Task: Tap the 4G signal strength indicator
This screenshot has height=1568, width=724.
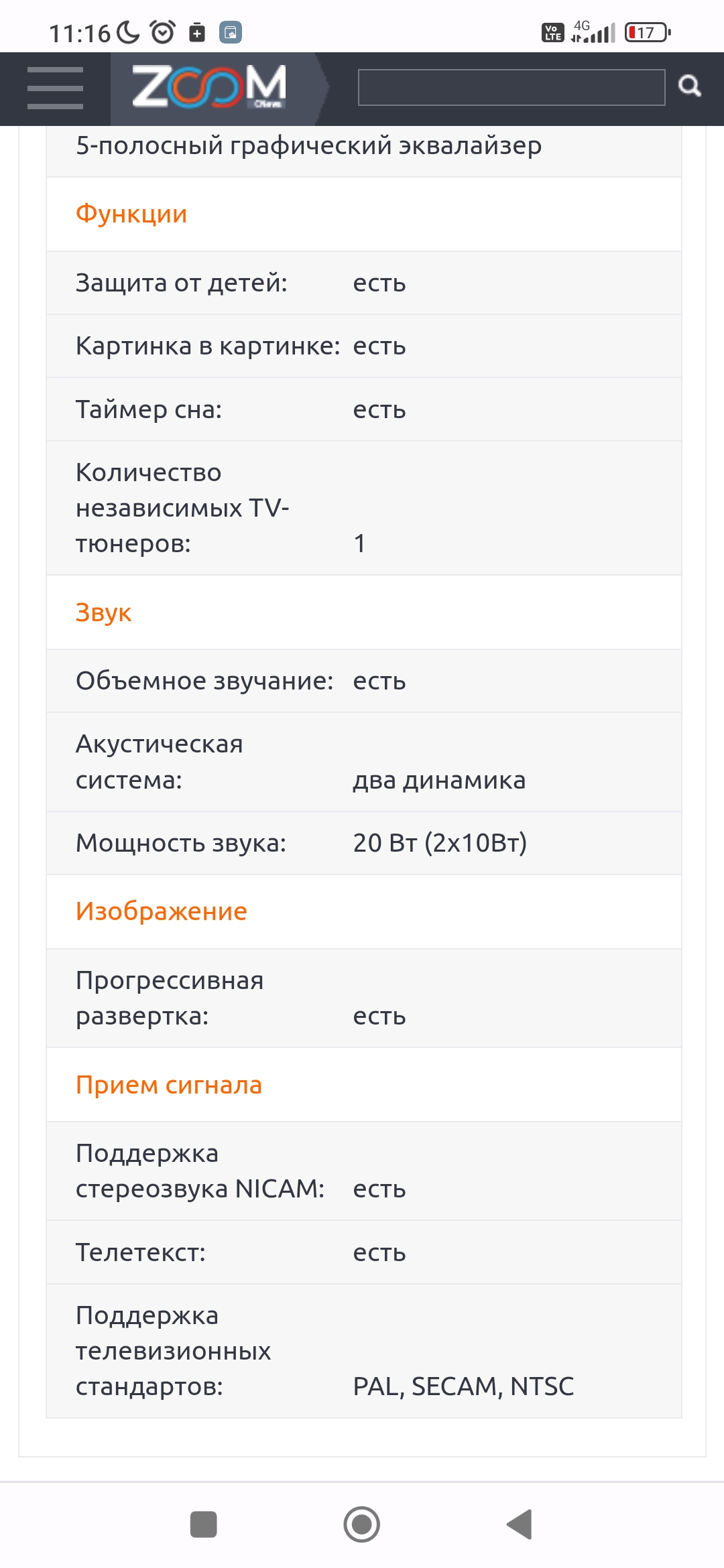Action: [x=594, y=29]
